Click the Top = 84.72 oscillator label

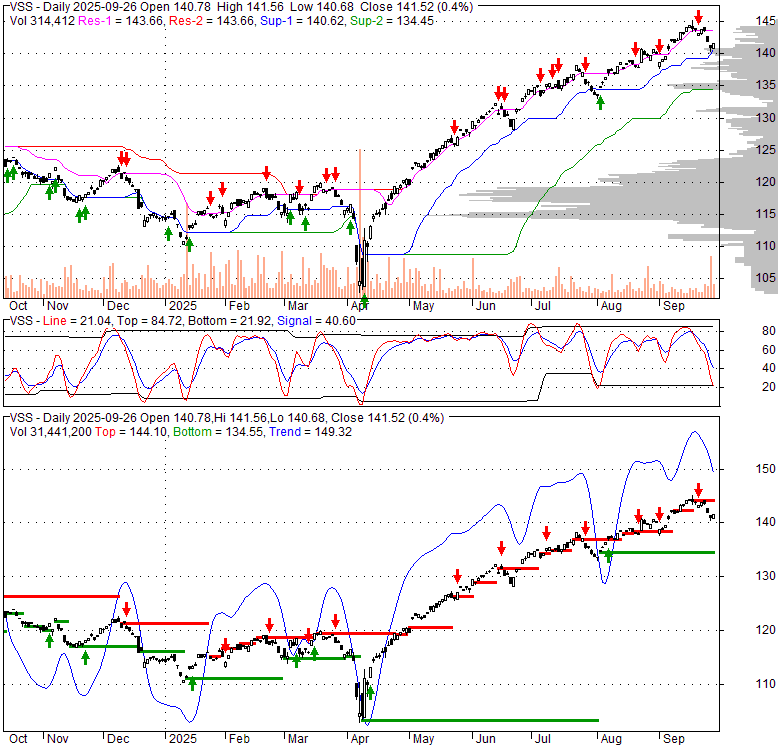149,321
